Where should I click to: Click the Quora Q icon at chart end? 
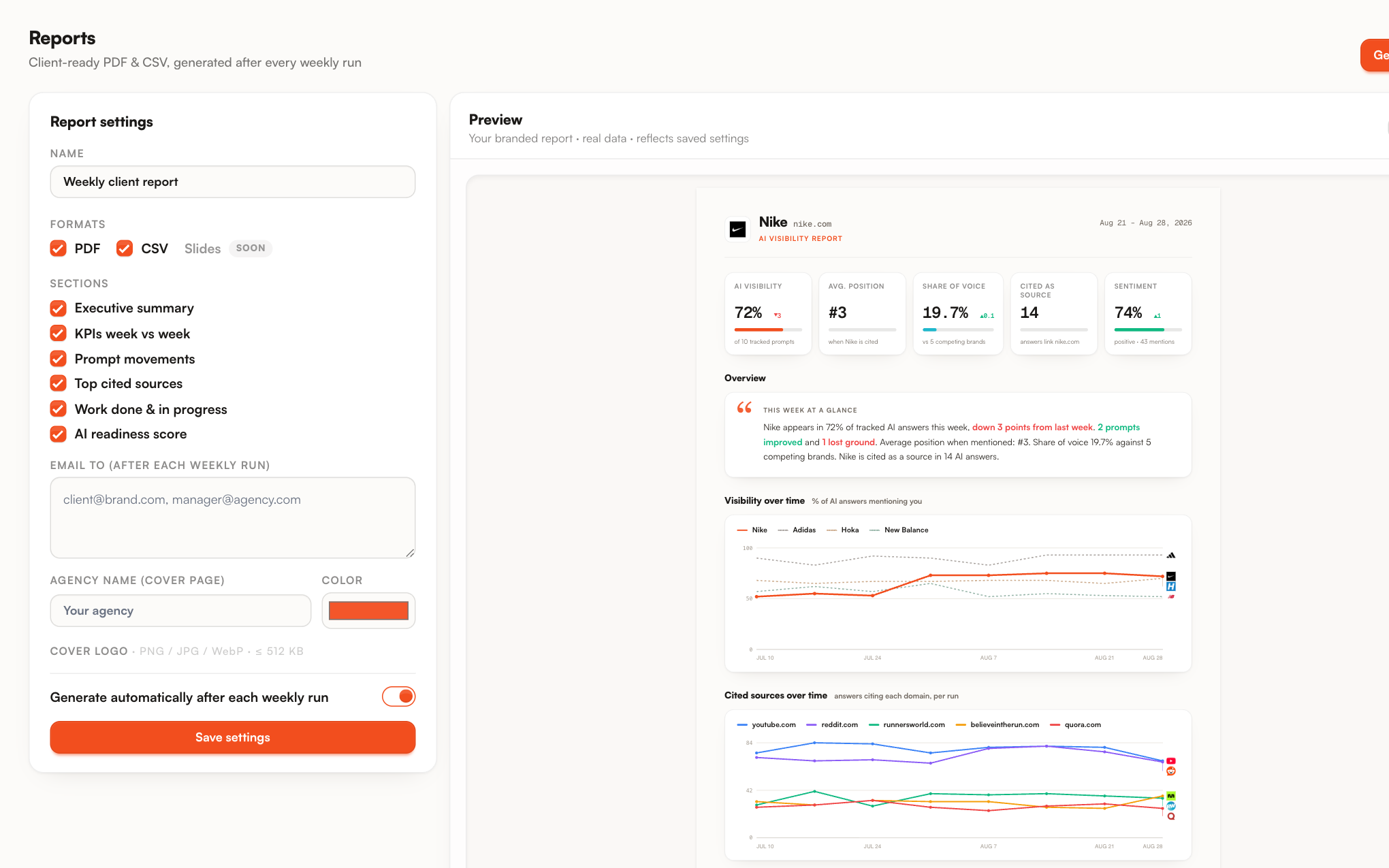pos(1171,816)
